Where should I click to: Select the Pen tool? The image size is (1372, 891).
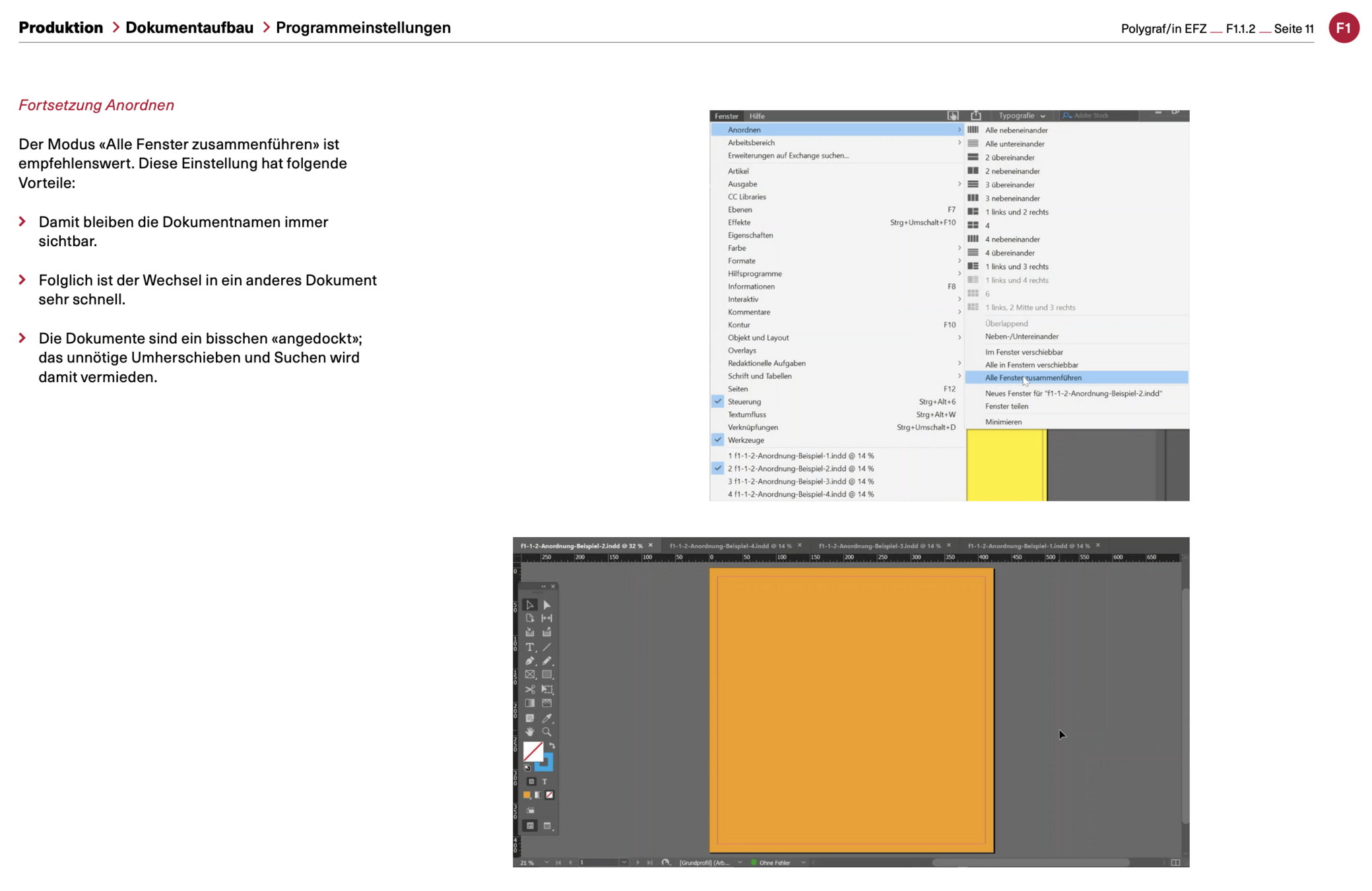click(x=529, y=661)
